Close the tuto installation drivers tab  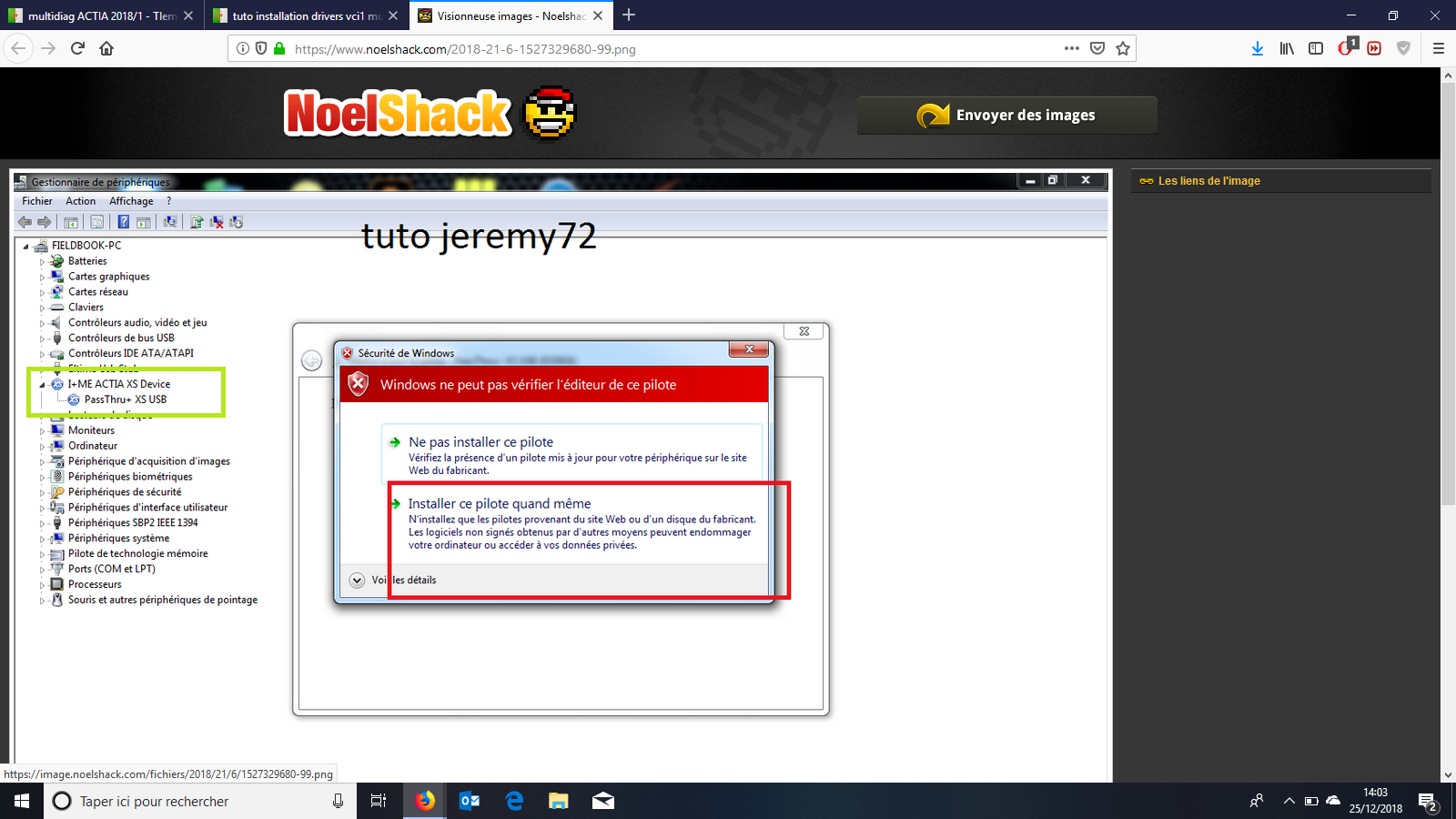(x=393, y=15)
